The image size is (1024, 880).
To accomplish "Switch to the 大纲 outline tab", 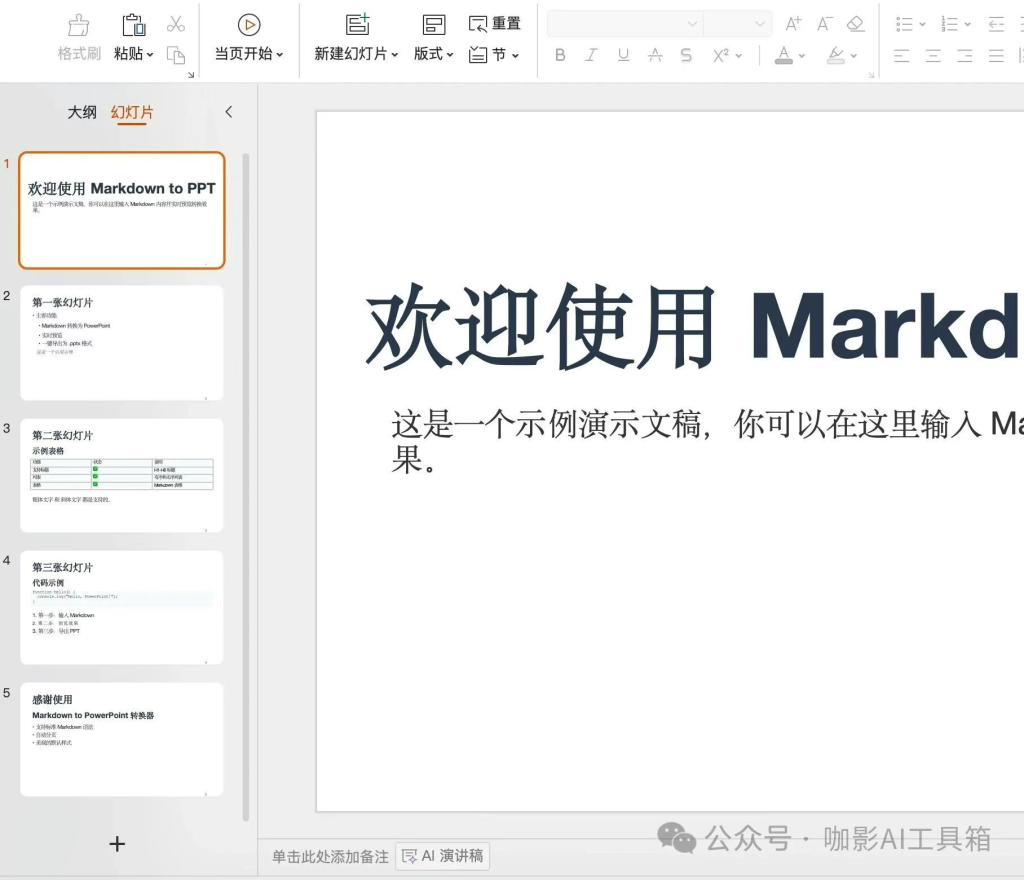I will (80, 112).
